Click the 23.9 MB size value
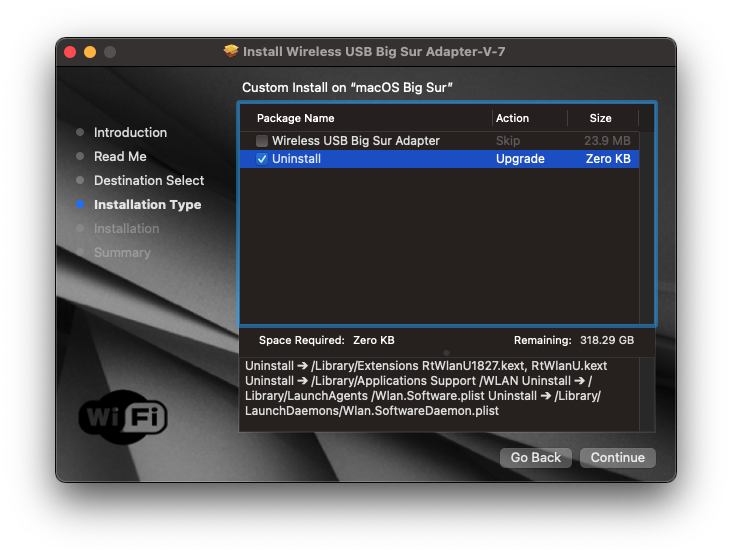The width and height of the screenshot is (732, 556). click(x=607, y=141)
